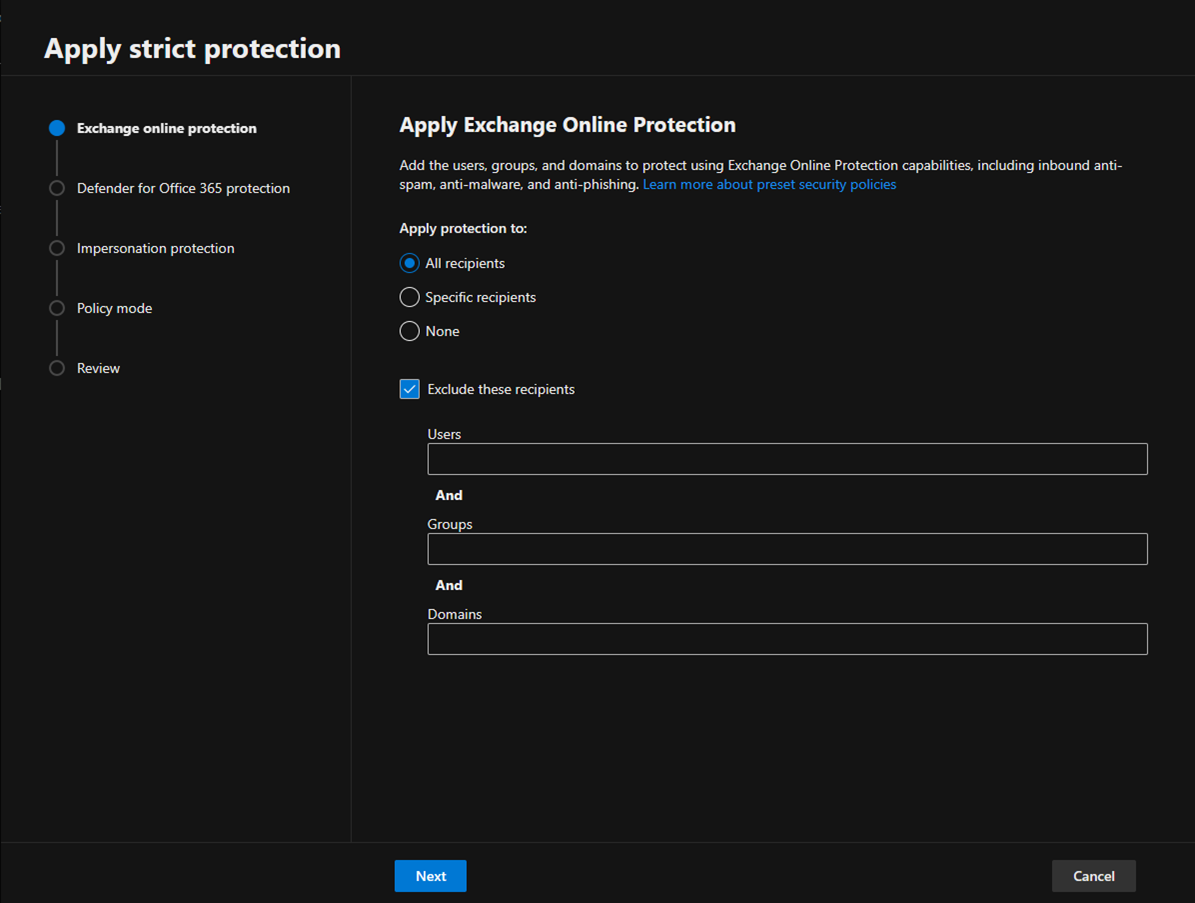This screenshot has height=903, width=1195.
Task: Click the Apply Exchange Online Protection heading
Action: (x=568, y=125)
